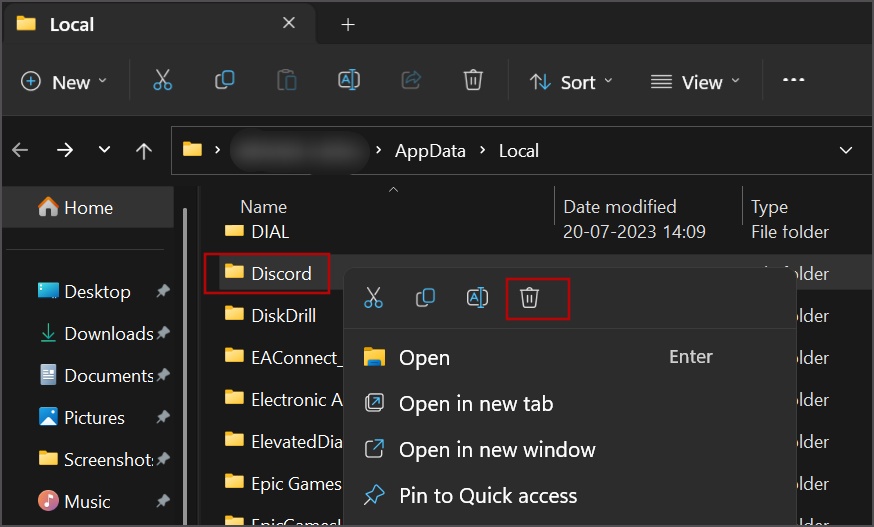
Task: Expand recent locations chevron
Action: click(104, 149)
